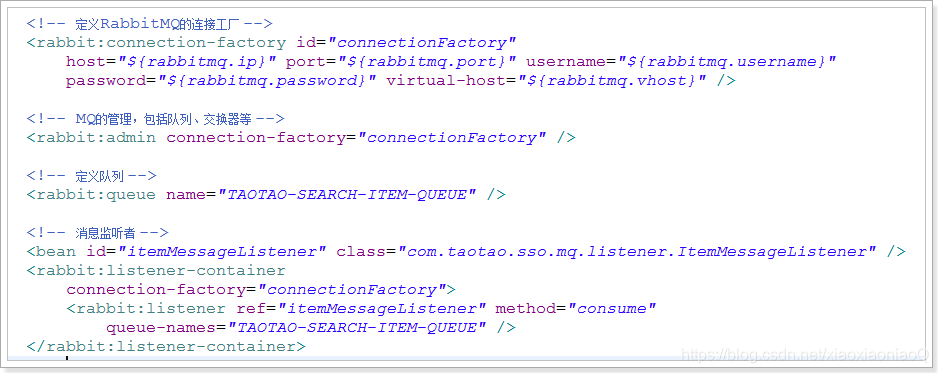The height and width of the screenshot is (373, 938).
Task: Select the rabbit:admin tag name
Action: click(96, 138)
